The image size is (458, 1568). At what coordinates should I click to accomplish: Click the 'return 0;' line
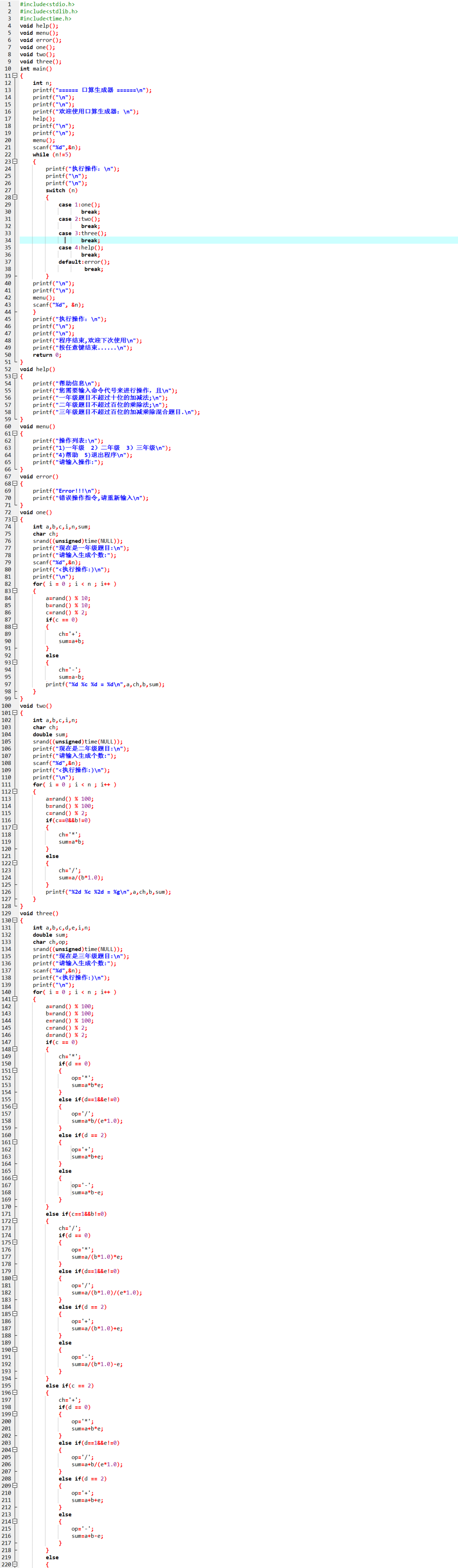(x=47, y=355)
